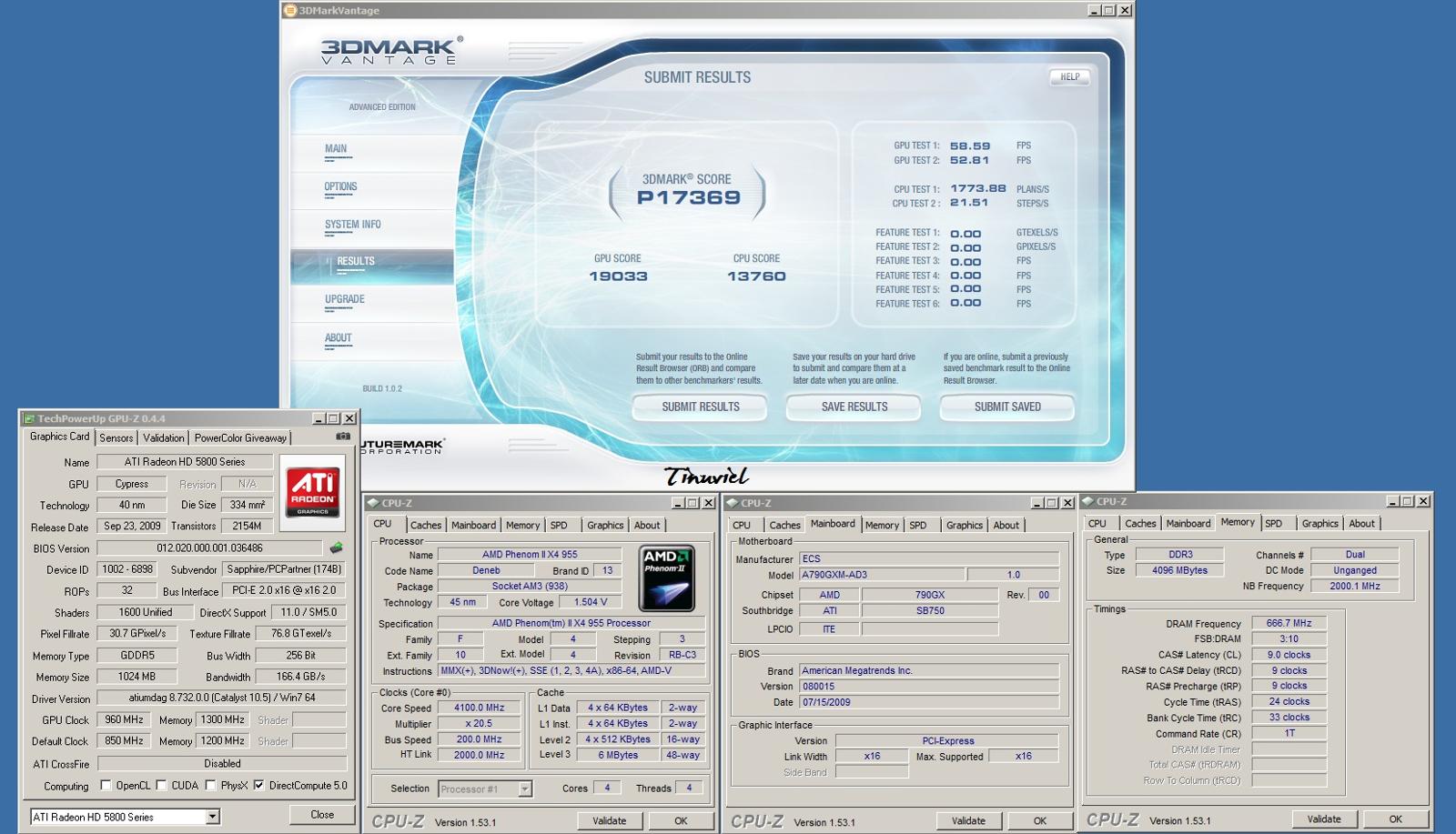Click the 3DMarkVantage title bar orange icon
The width and height of the screenshot is (1456, 834).
(x=290, y=10)
